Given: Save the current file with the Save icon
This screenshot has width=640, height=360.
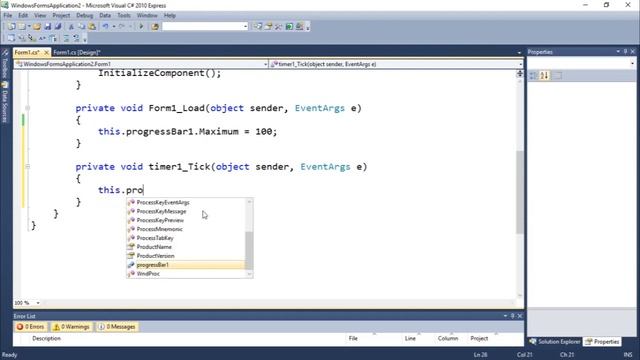Looking at the screenshot, I should [48, 27].
